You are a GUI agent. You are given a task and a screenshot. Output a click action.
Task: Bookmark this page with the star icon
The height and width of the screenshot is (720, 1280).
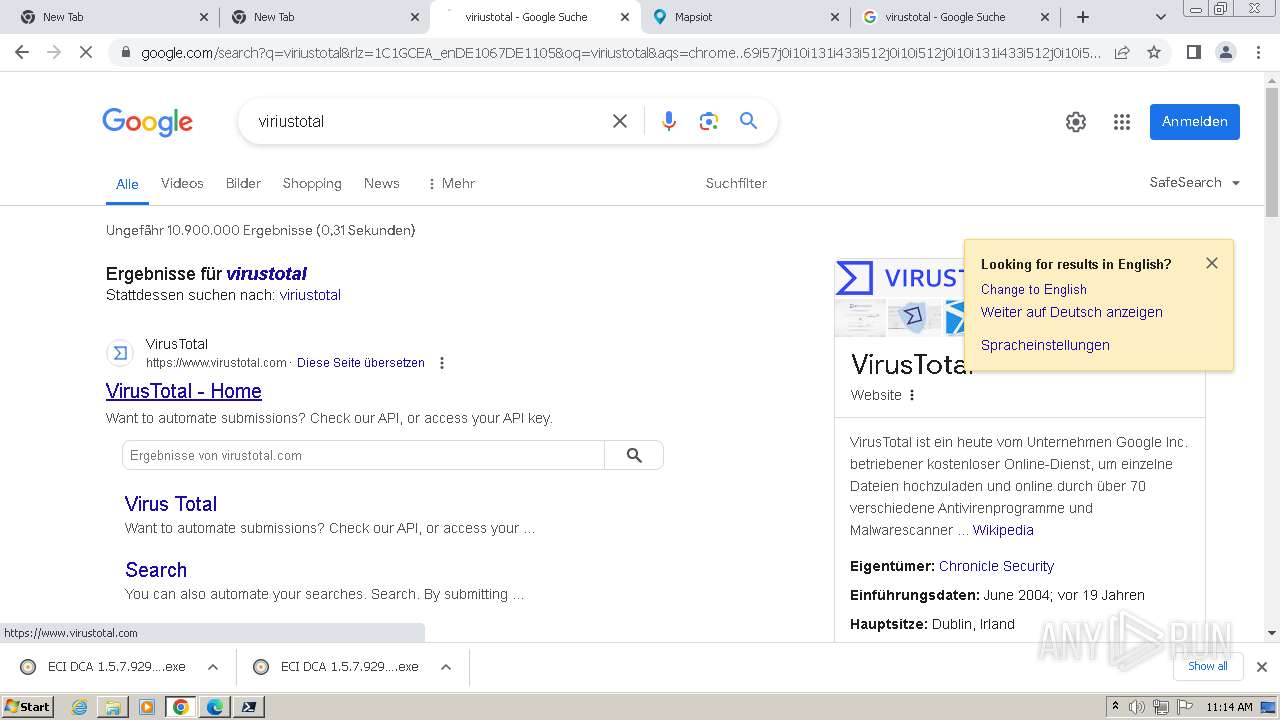coord(1154,52)
